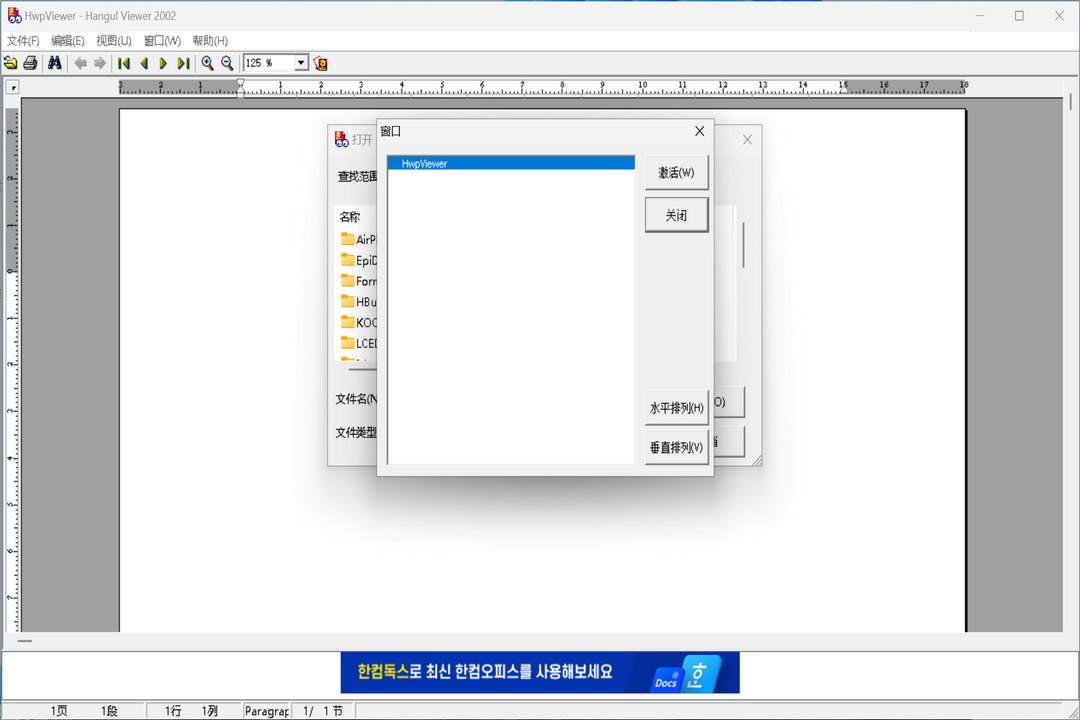
Task: Jump to first page with toolbar icon
Action: pos(122,62)
